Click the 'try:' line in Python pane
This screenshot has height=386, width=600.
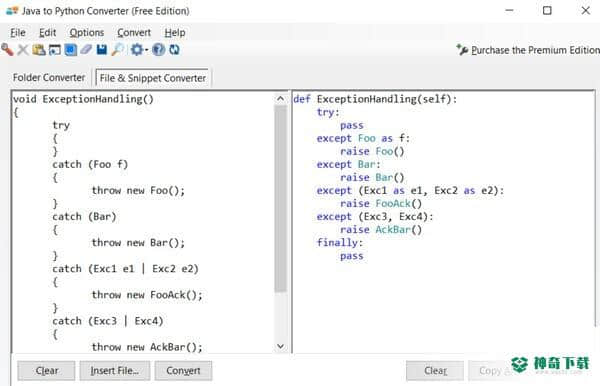point(328,112)
